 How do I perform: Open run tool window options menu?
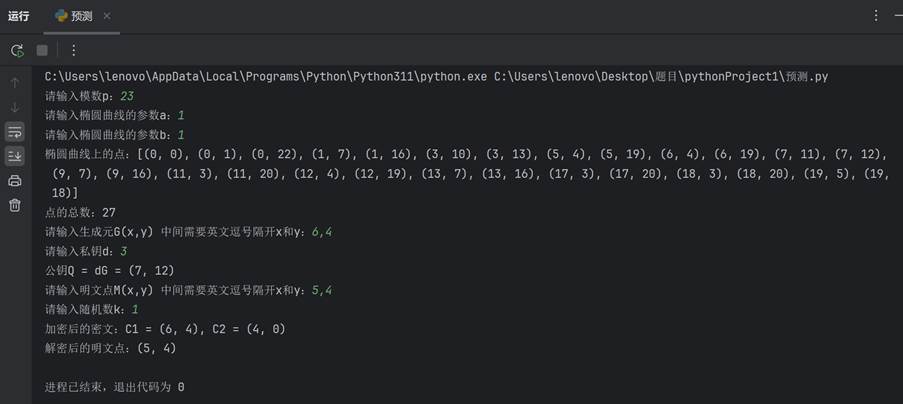click(876, 16)
